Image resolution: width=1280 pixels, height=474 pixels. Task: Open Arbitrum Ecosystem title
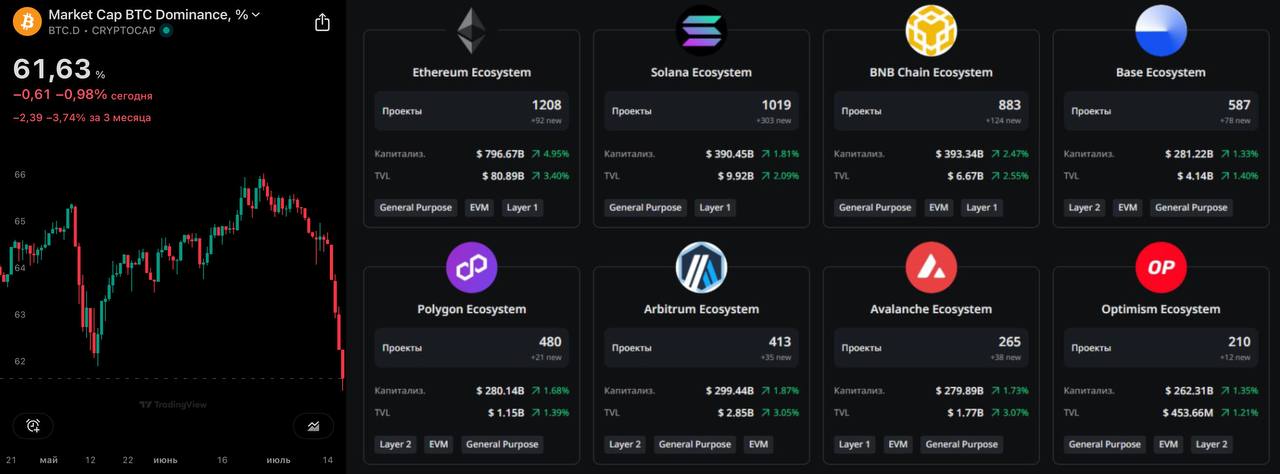(701, 310)
